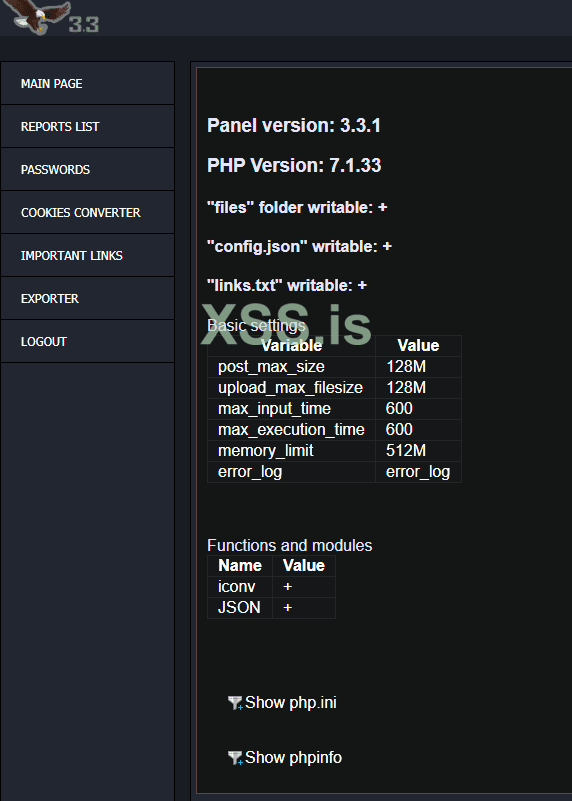
Task: Click the memory_limit variable cell
Action: (x=291, y=451)
